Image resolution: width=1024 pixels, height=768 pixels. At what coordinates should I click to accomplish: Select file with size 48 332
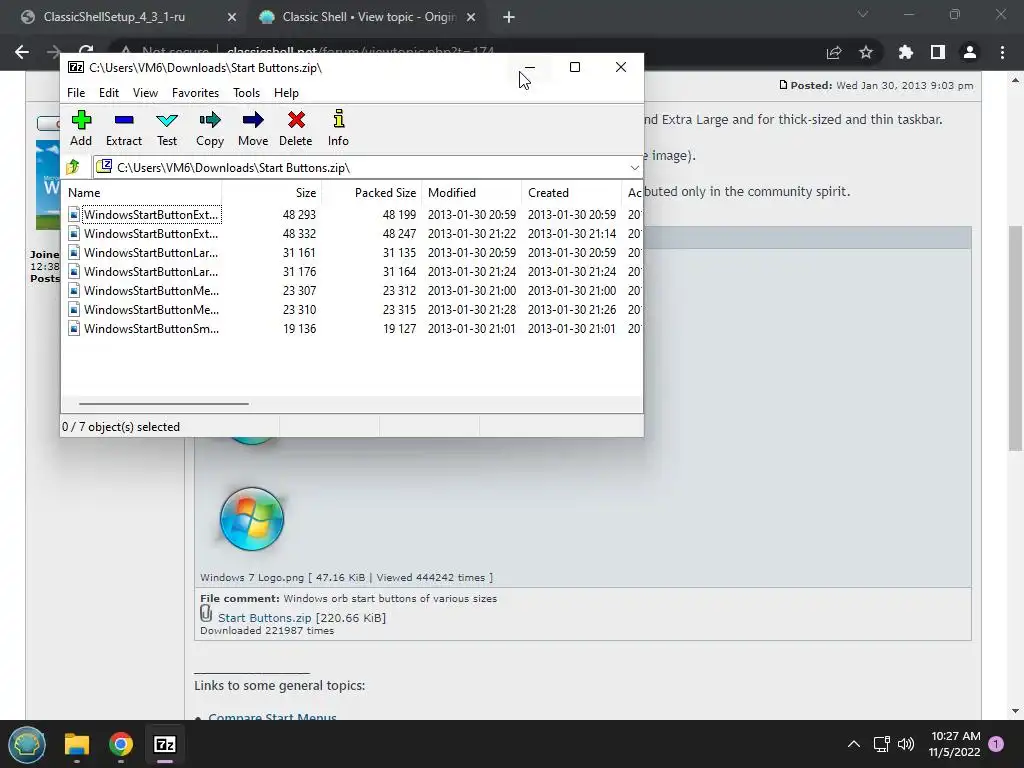tap(353, 233)
